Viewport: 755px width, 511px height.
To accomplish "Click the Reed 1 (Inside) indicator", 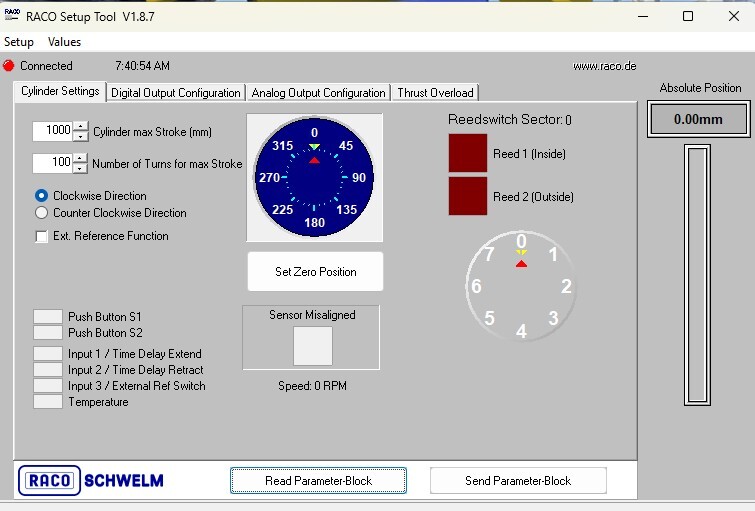I will [468, 153].
